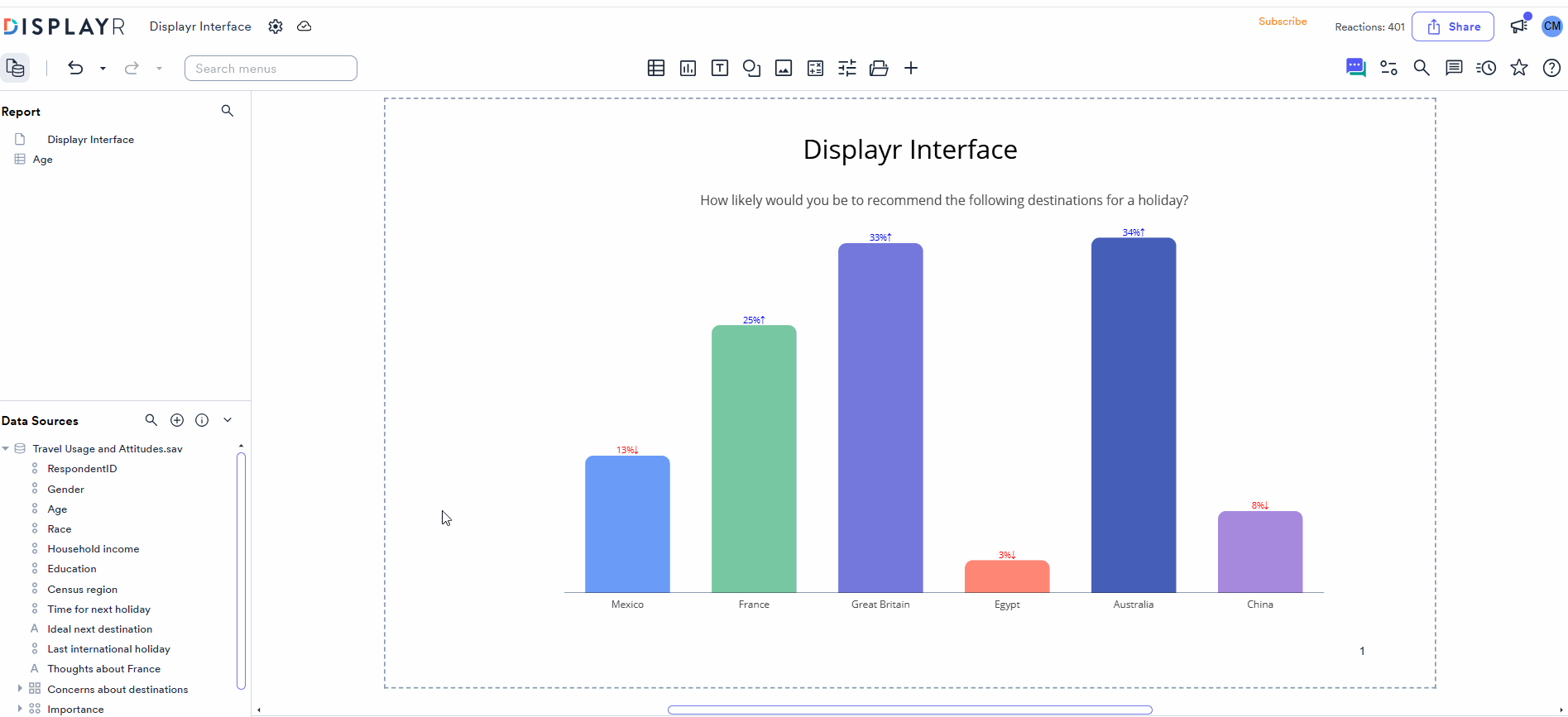
Task: Open the document settings gear
Action: coord(276,26)
